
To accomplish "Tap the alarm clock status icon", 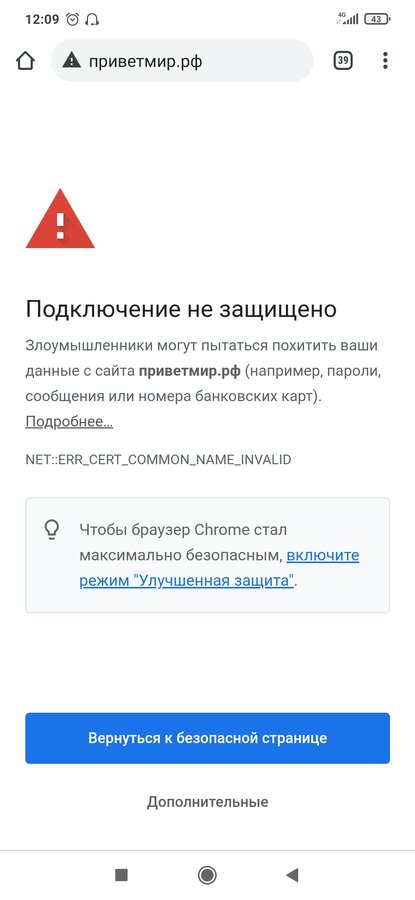I will click(73, 20).
